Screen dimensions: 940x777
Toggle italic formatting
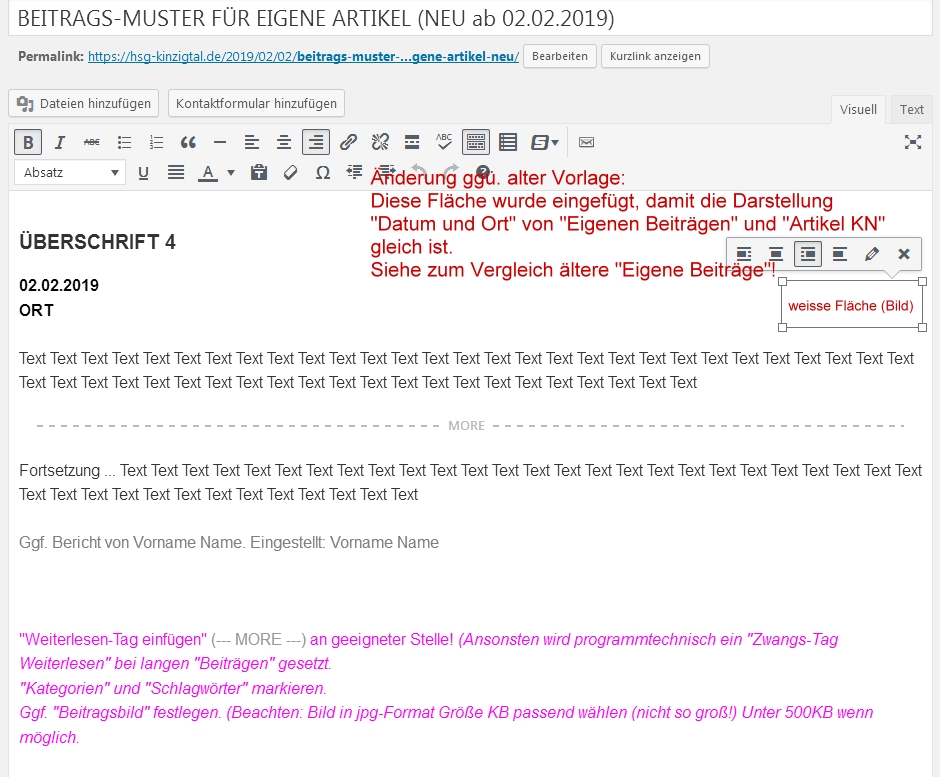60,142
